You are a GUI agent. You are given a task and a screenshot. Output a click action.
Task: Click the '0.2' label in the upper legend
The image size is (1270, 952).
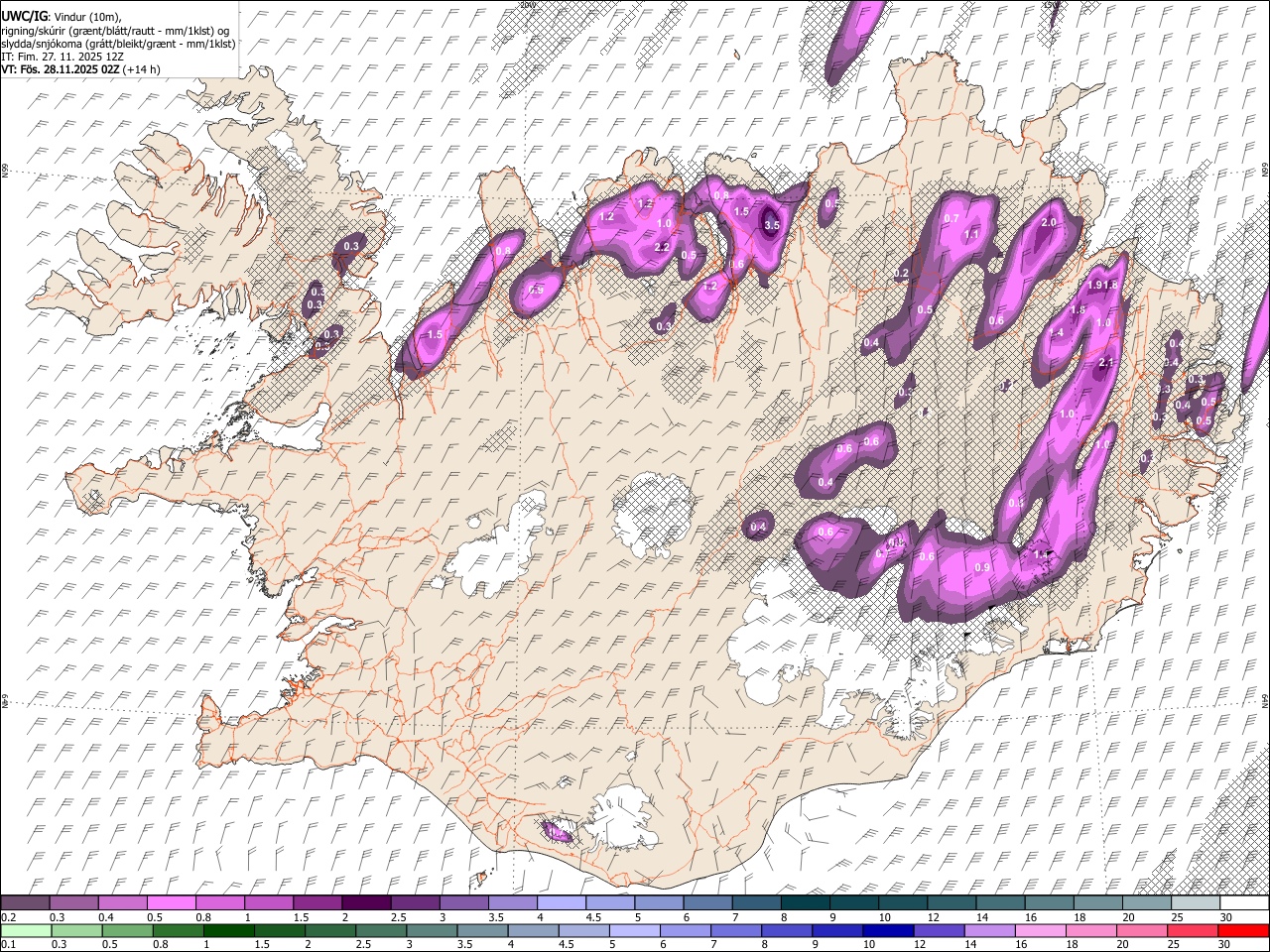8,917
